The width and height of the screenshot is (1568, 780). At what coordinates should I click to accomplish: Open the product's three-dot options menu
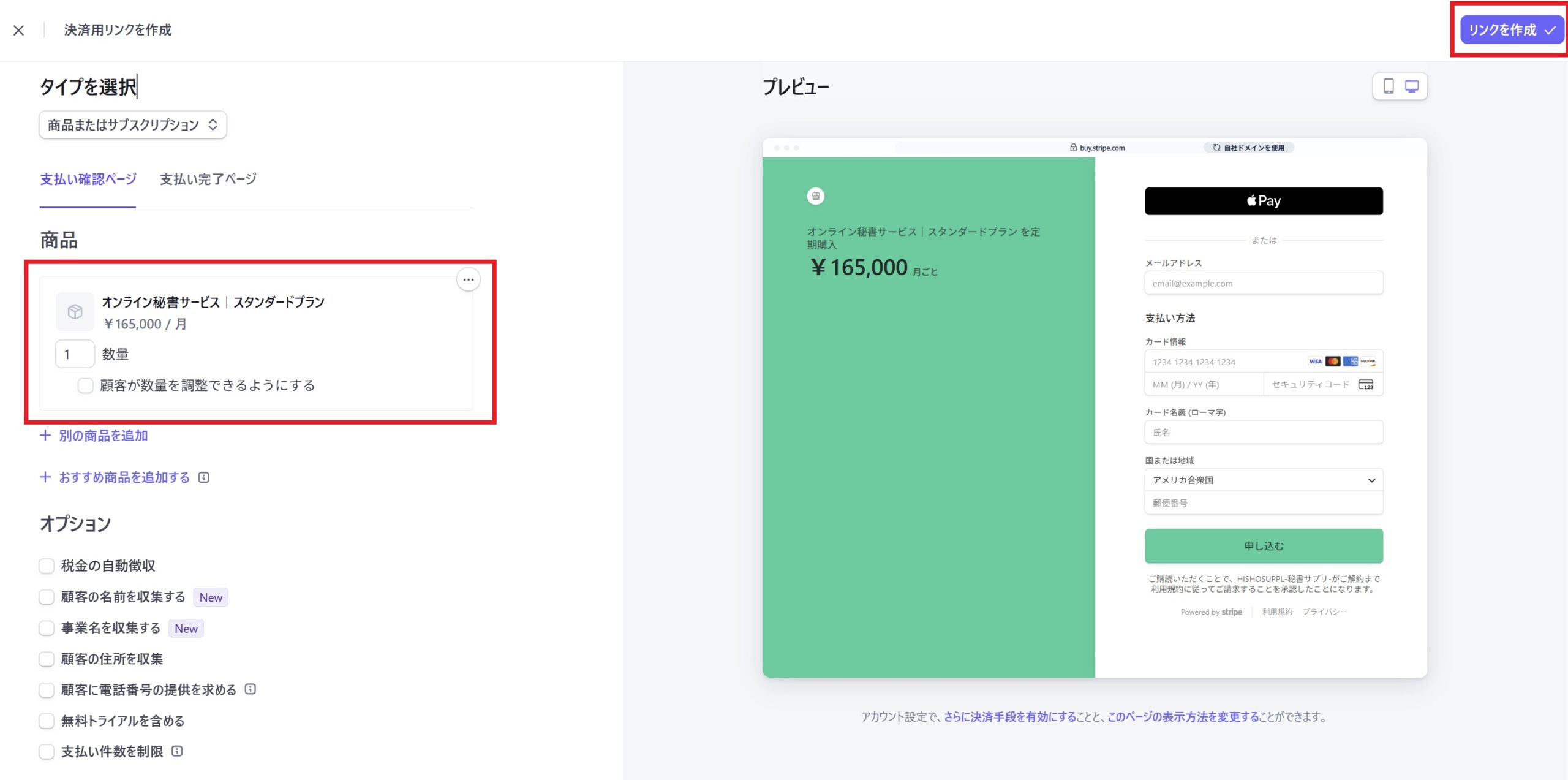469,280
